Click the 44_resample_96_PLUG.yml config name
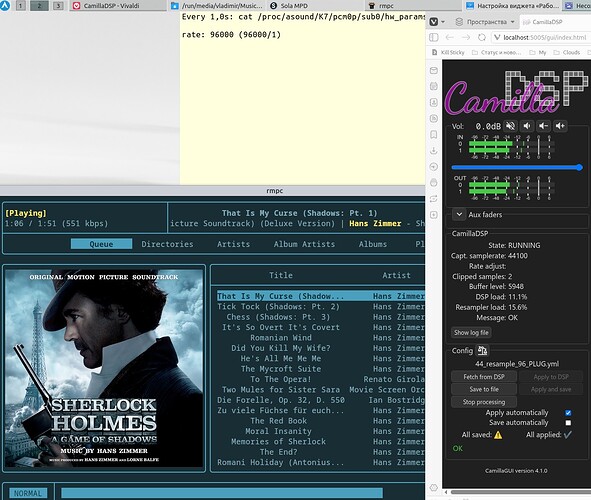 point(517,364)
